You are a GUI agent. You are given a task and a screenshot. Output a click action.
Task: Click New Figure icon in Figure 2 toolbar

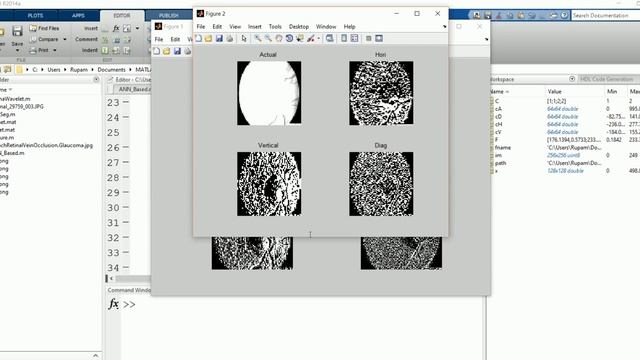coord(199,38)
